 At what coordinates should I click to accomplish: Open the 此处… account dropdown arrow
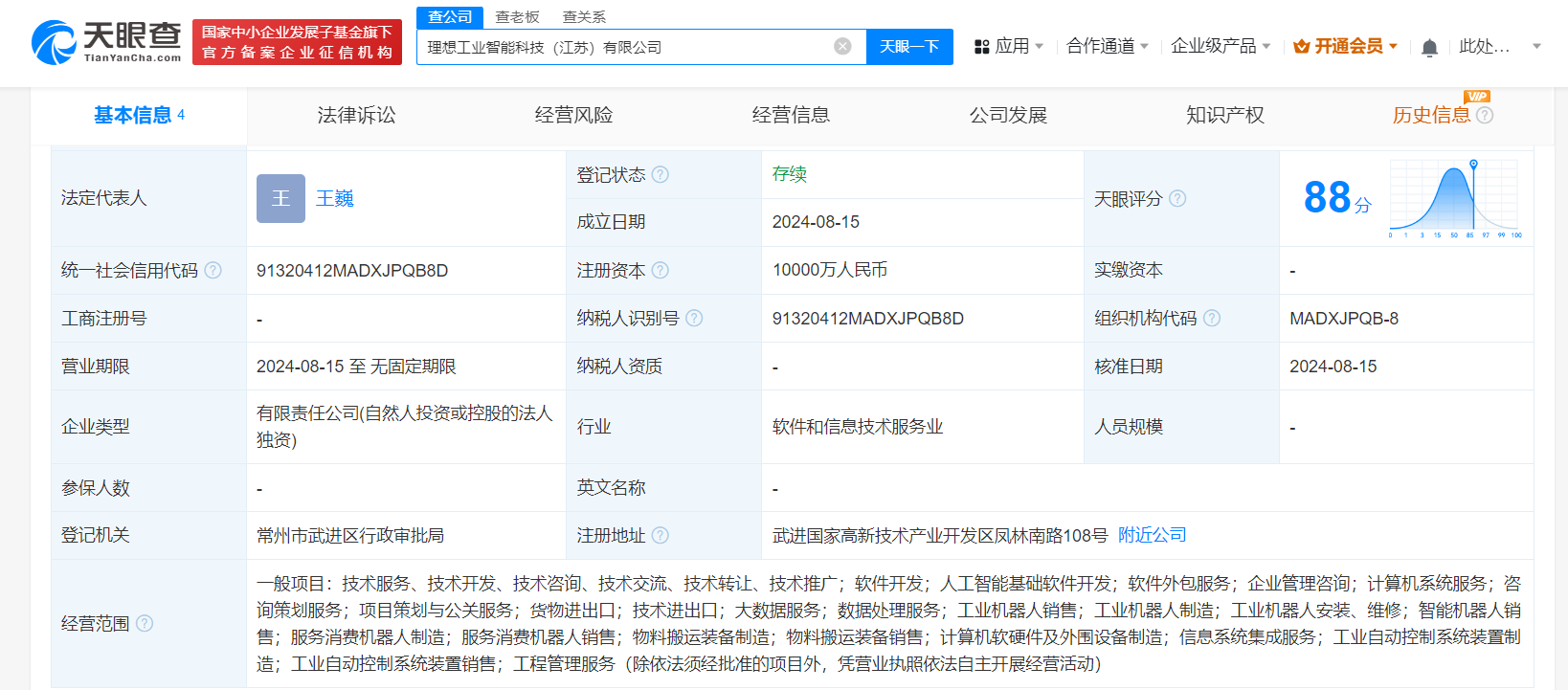point(1536,46)
